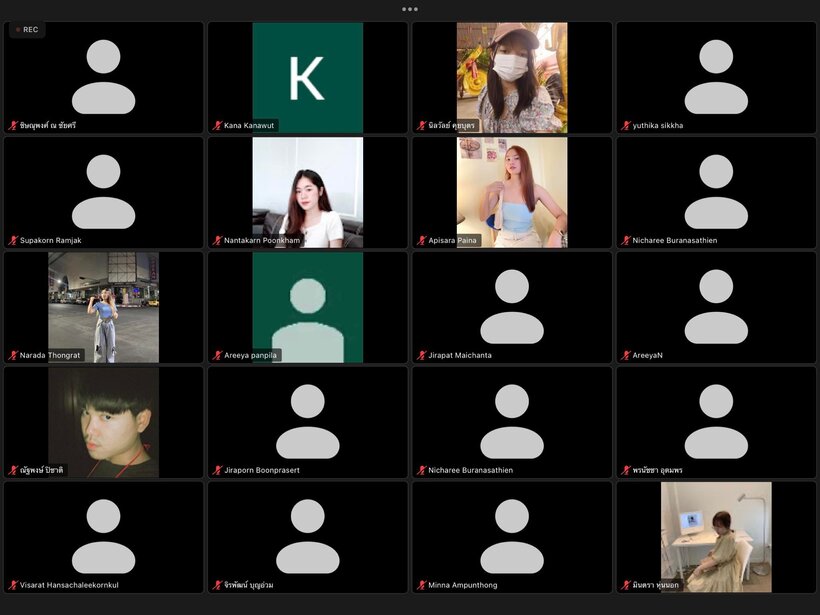Screen dimensions: 820x615
Task: Select Nantakarn Poonkham's profile photo
Action: click(308, 192)
